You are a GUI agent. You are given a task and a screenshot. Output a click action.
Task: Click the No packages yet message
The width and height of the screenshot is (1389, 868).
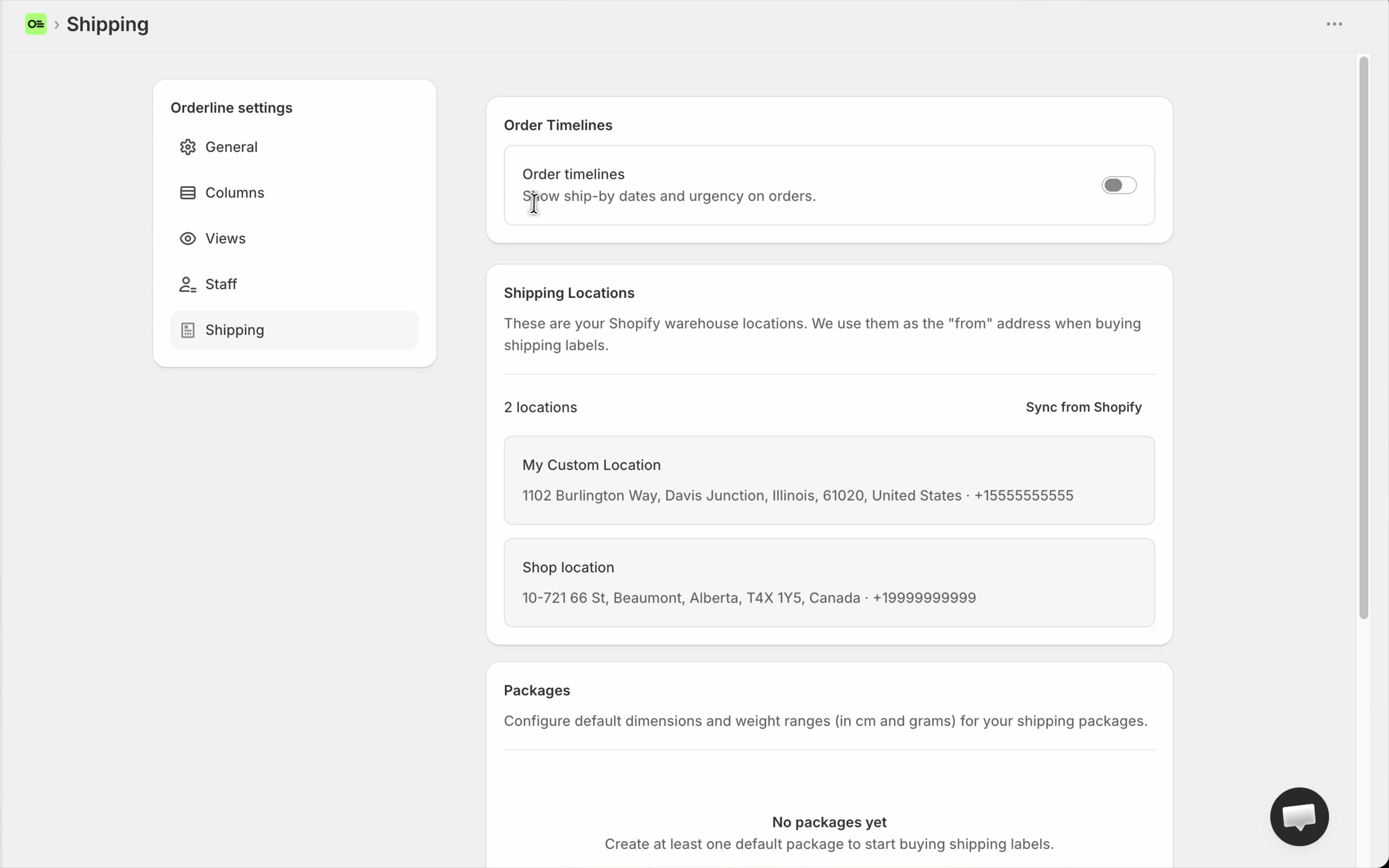pos(830,822)
